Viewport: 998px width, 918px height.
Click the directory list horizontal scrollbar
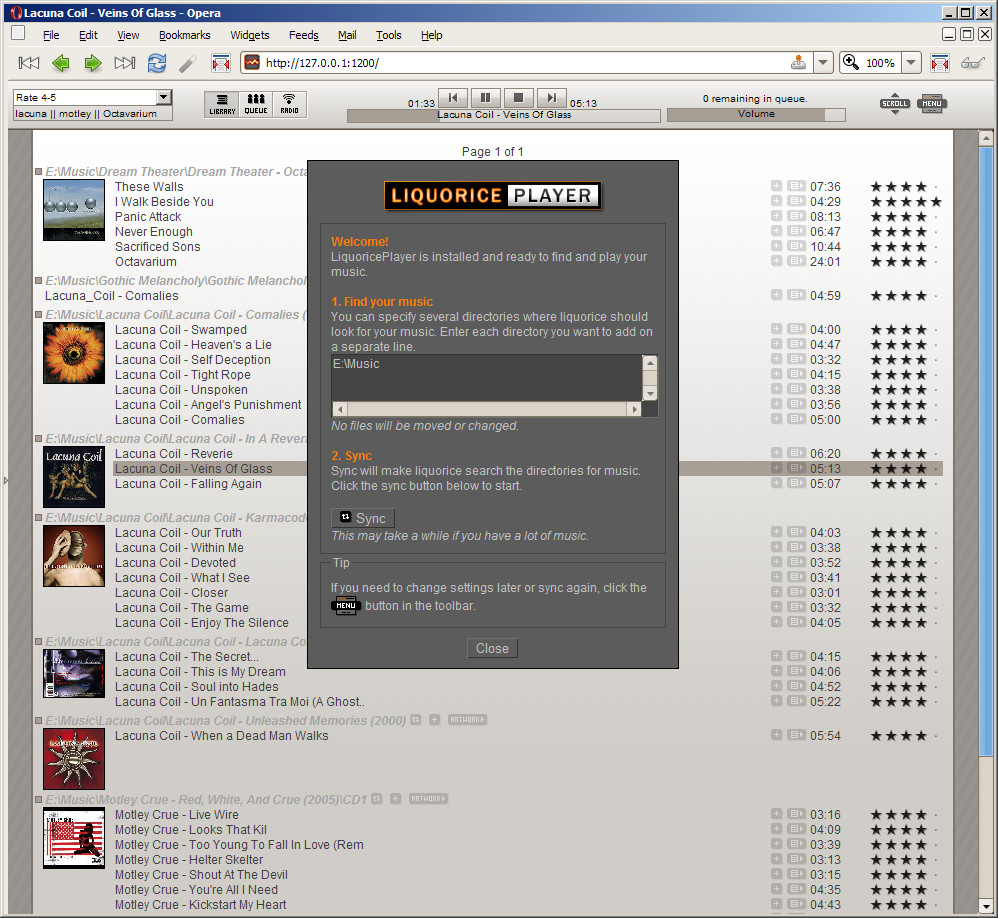(x=486, y=409)
